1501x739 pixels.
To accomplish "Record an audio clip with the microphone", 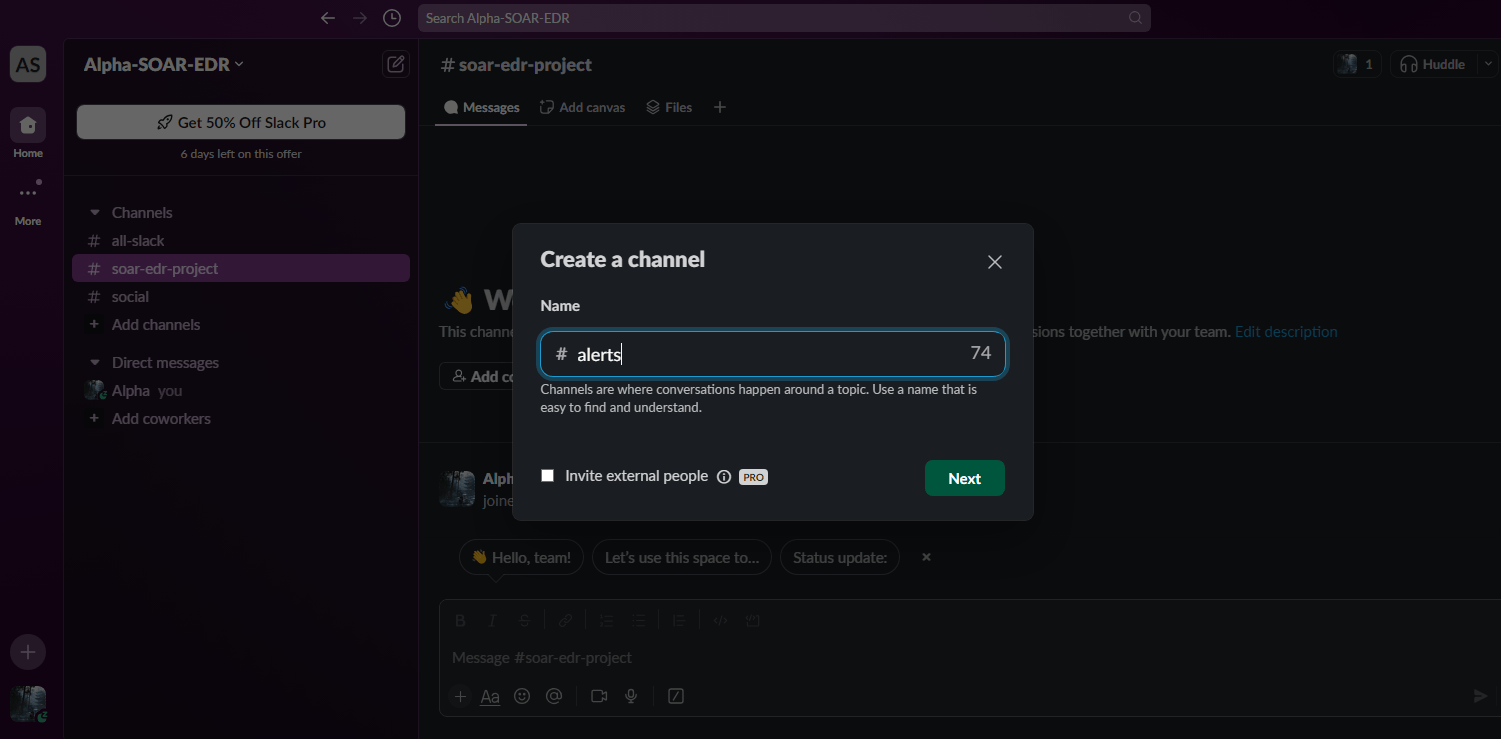I will 631,697.
